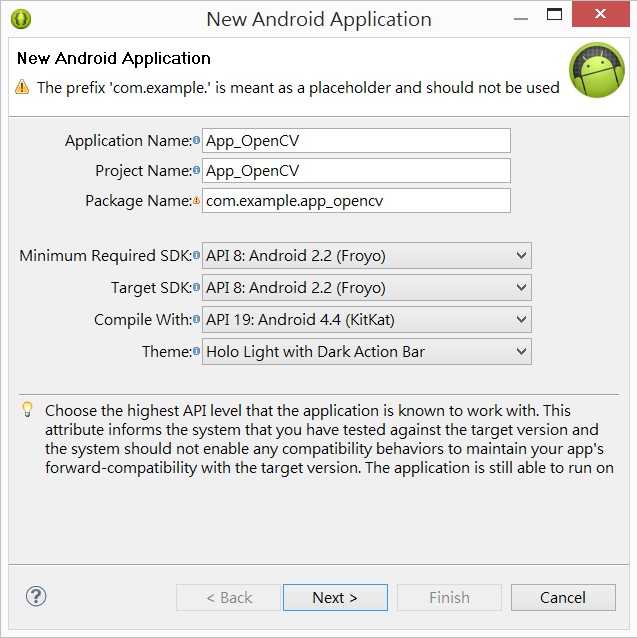Viewport: 637px width, 638px height.
Task: Minimize the New Android Application window
Action: (521, 18)
